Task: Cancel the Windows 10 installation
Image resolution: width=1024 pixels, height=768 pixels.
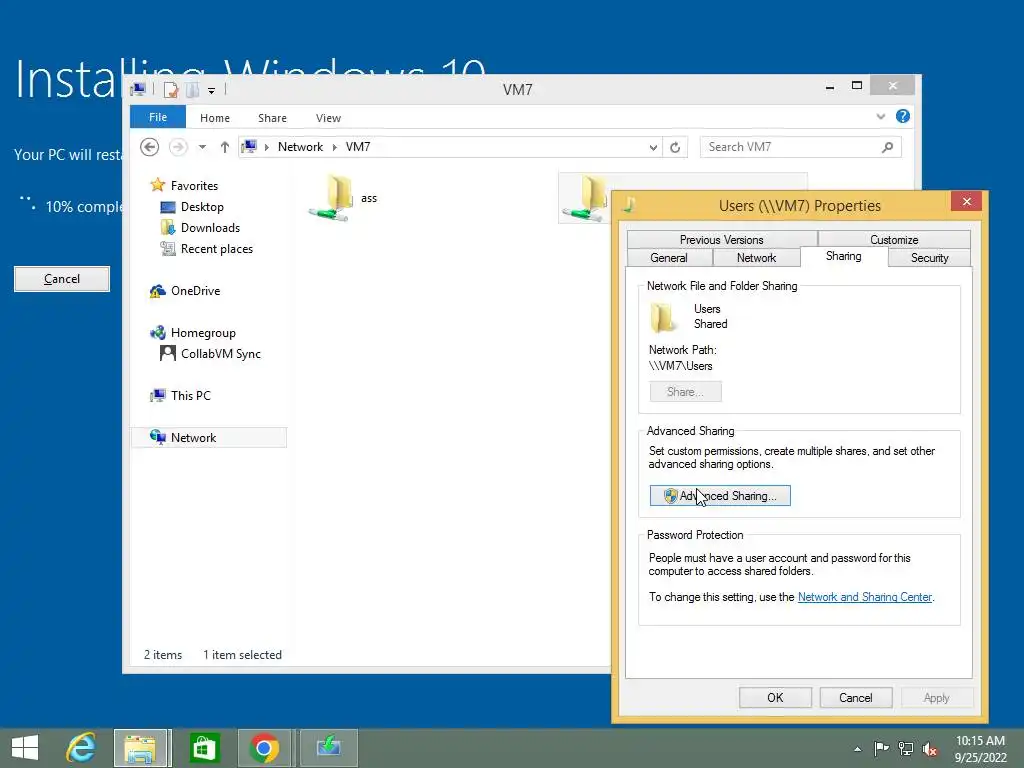Action: [x=62, y=279]
